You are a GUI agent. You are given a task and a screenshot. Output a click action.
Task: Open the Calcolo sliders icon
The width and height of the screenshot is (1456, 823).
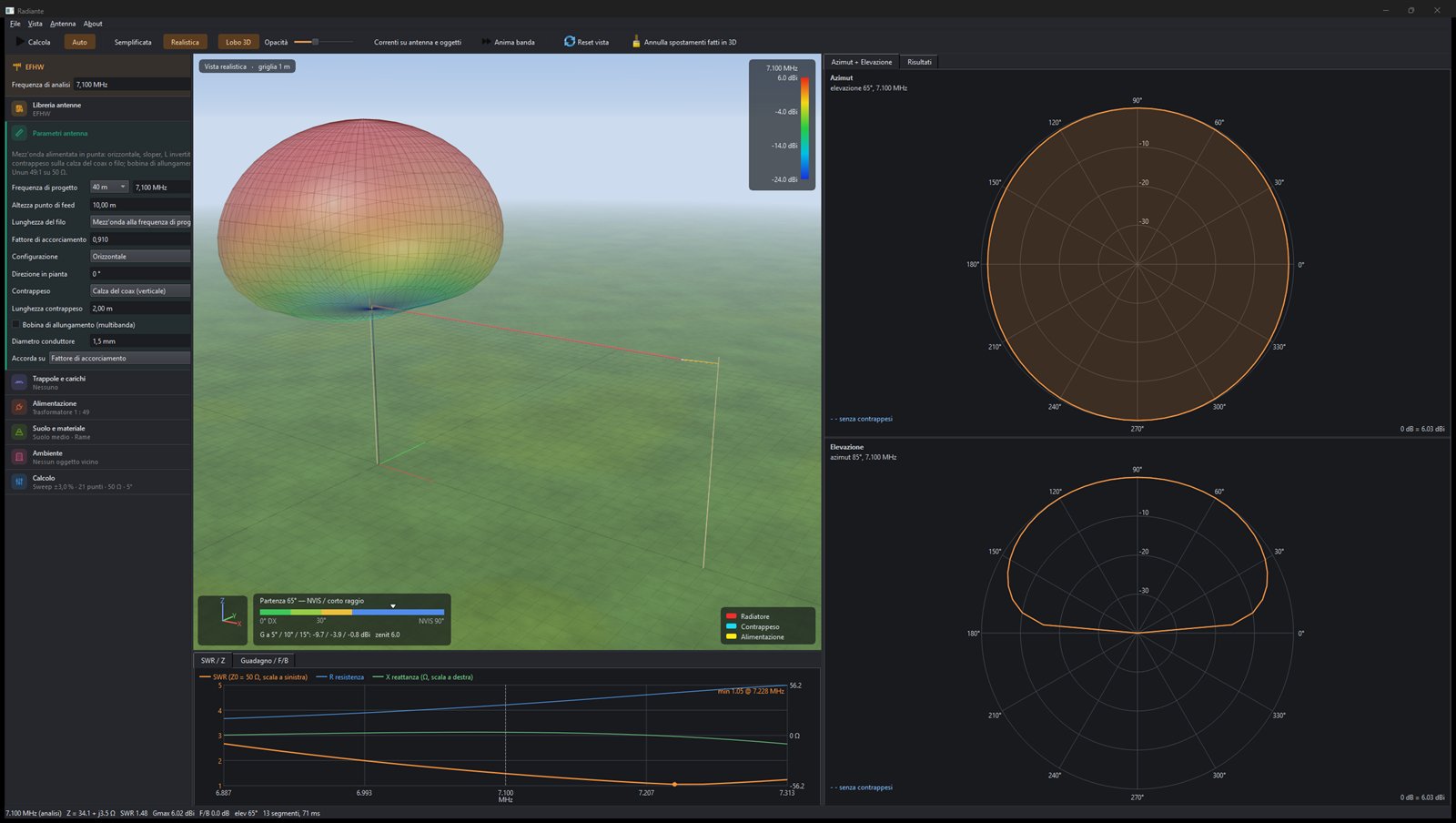(19, 482)
